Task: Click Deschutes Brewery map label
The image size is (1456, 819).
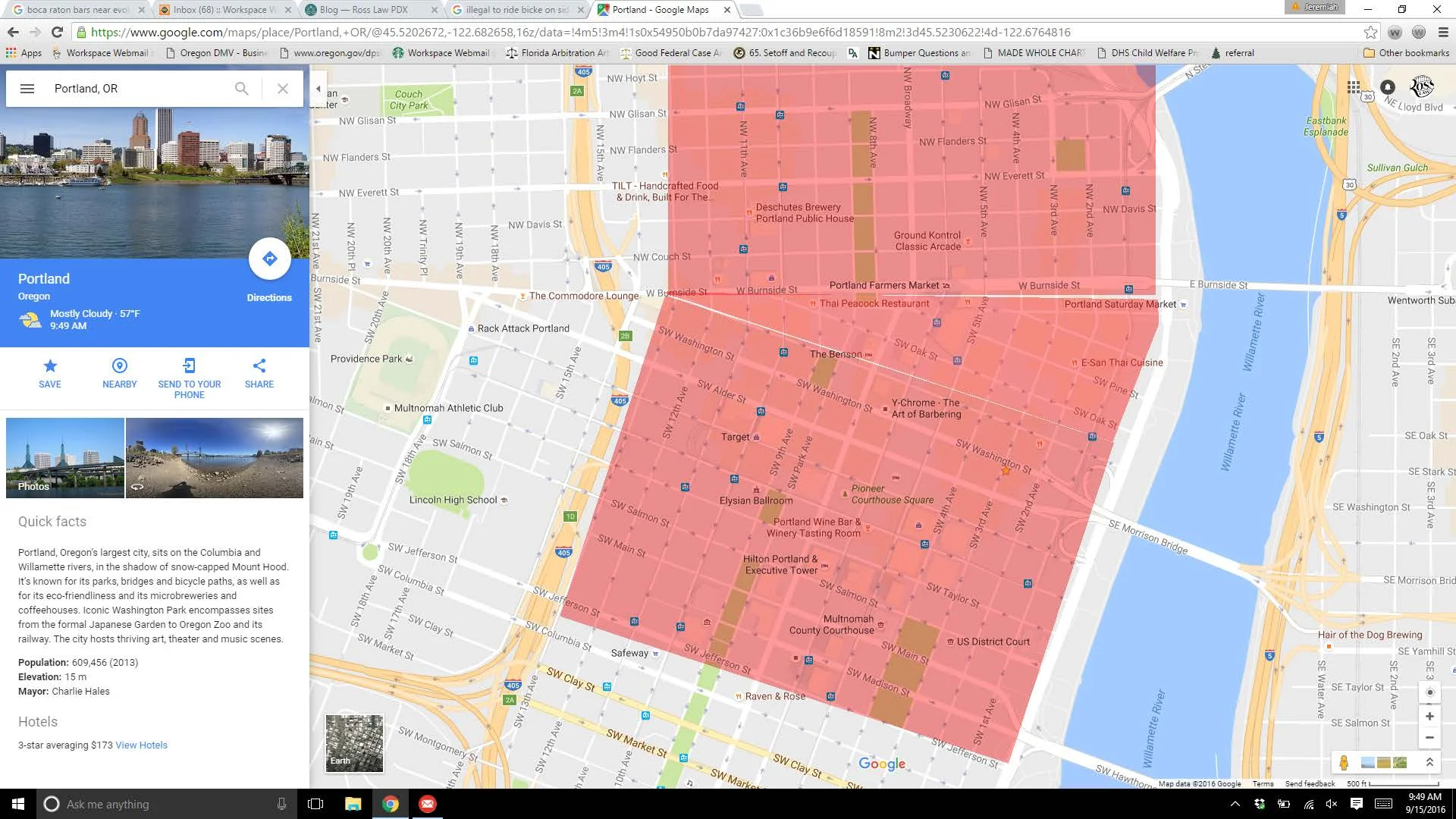Action: tap(805, 213)
